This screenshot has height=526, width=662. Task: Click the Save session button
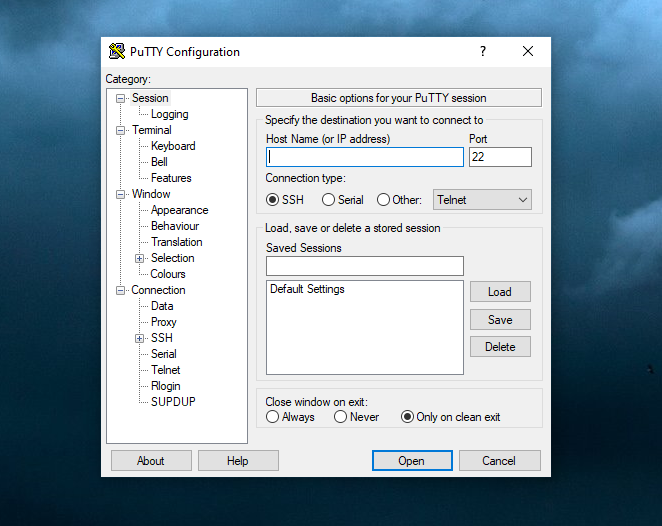tap(500, 320)
